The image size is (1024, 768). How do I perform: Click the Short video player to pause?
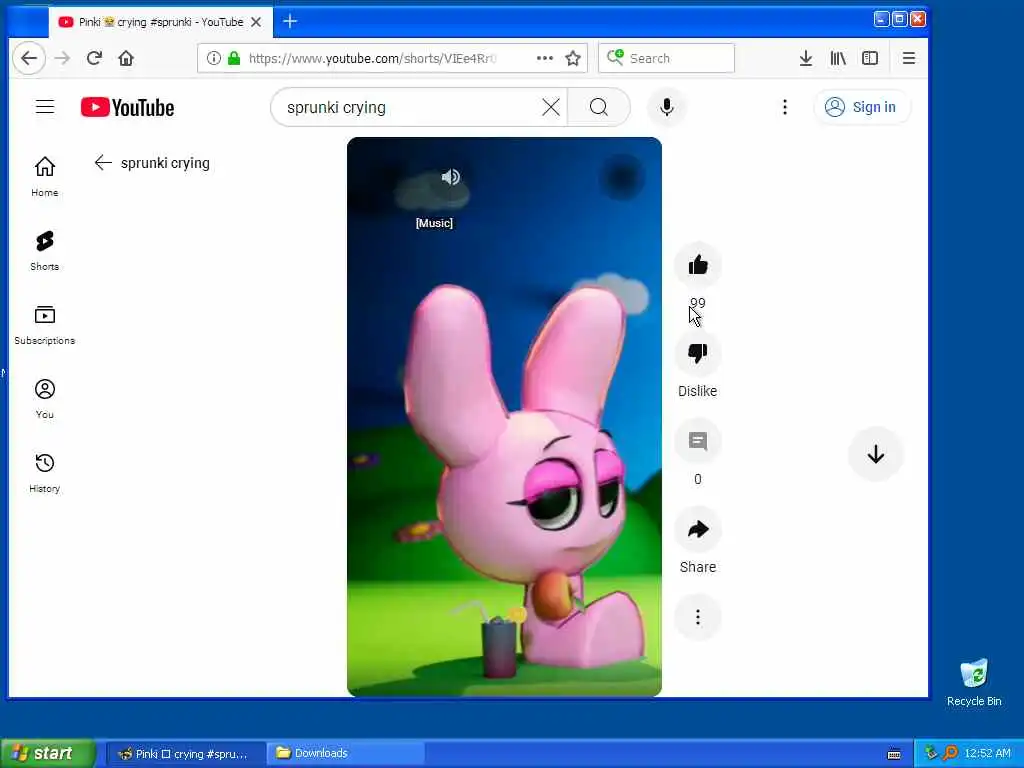click(x=504, y=417)
